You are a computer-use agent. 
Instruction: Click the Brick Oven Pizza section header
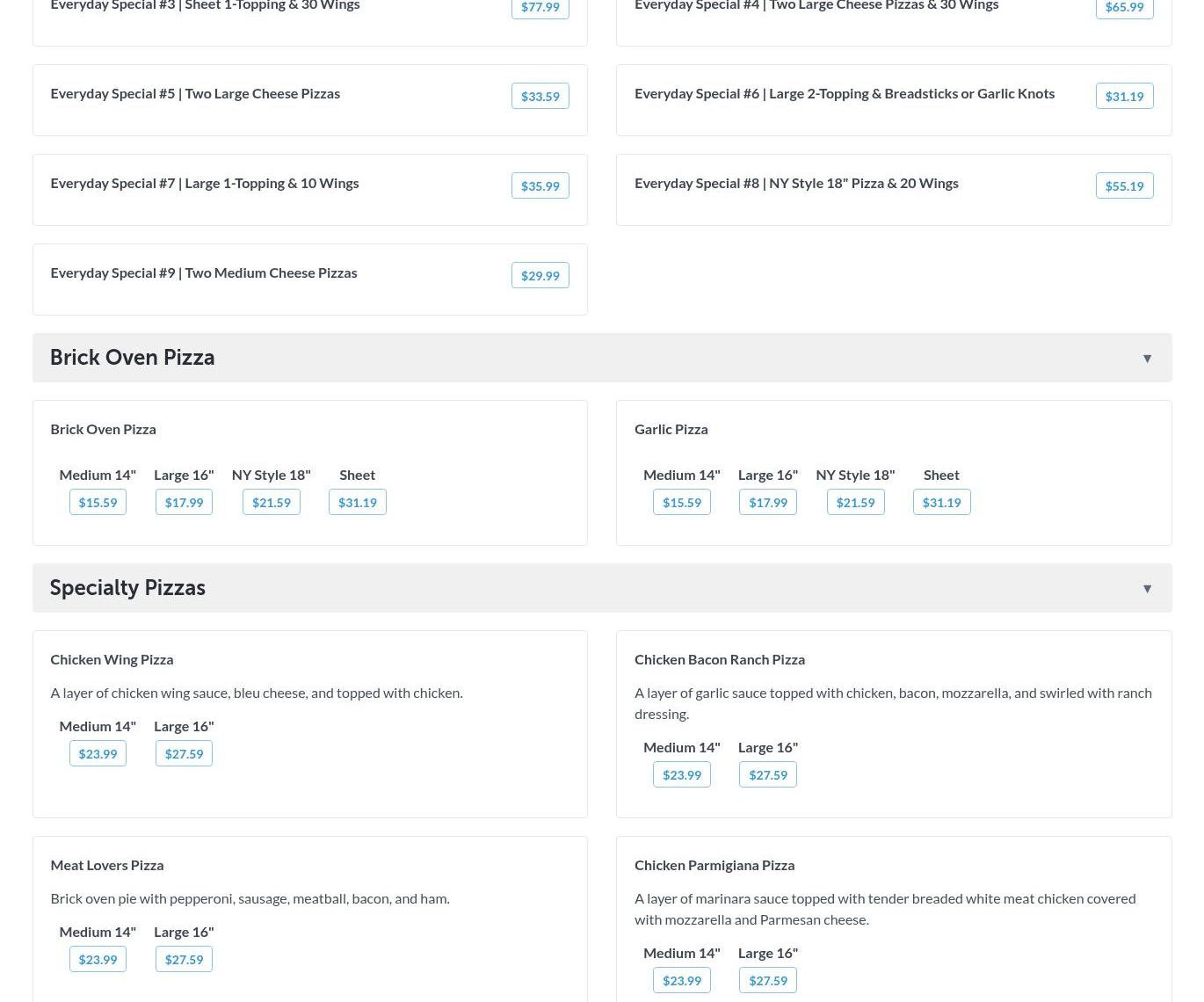[x=132, y=358]
